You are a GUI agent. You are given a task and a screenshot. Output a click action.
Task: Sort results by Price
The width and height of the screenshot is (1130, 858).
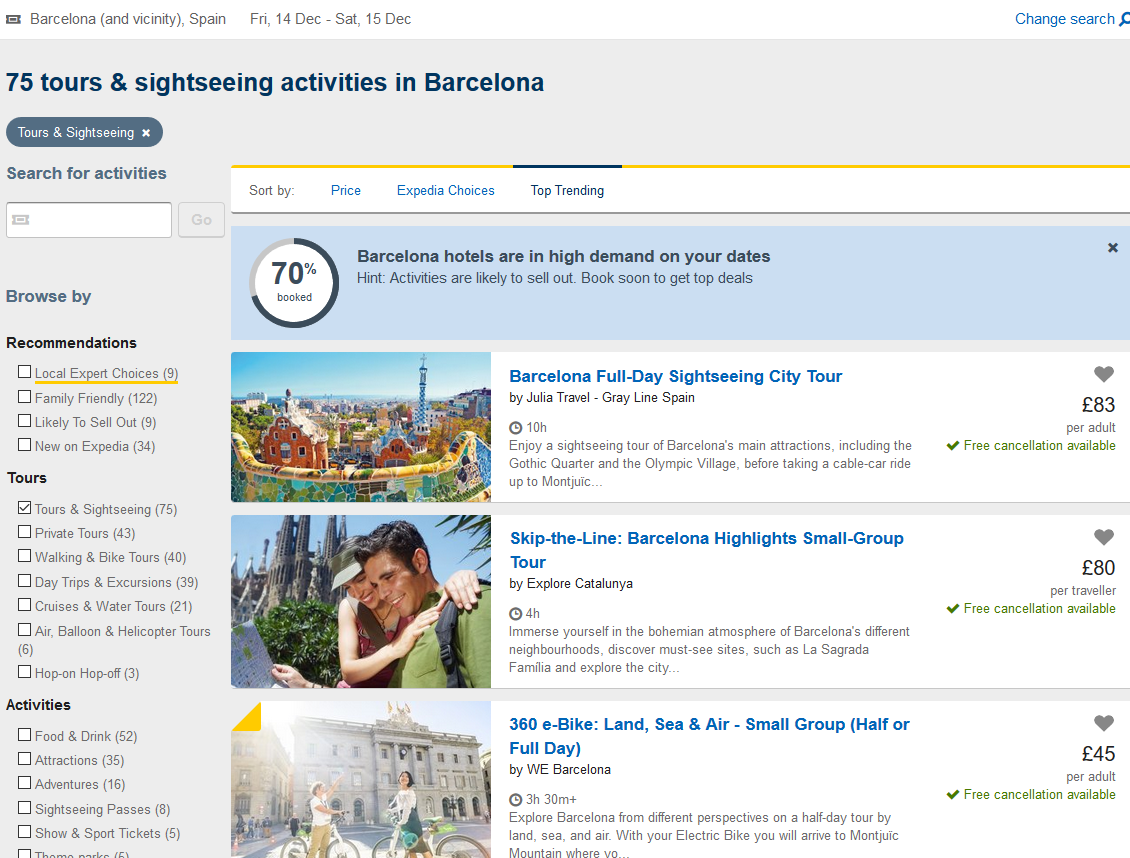point(345,190)
